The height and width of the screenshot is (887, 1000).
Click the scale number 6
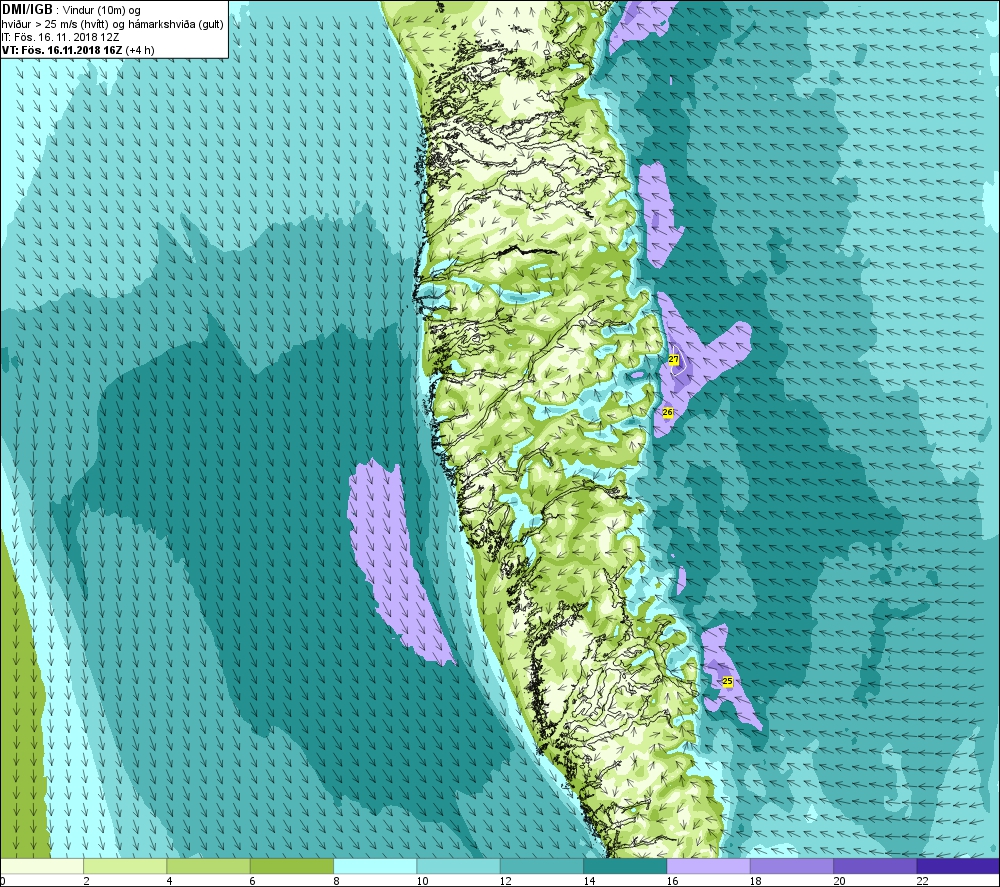(x=253, y=881)
